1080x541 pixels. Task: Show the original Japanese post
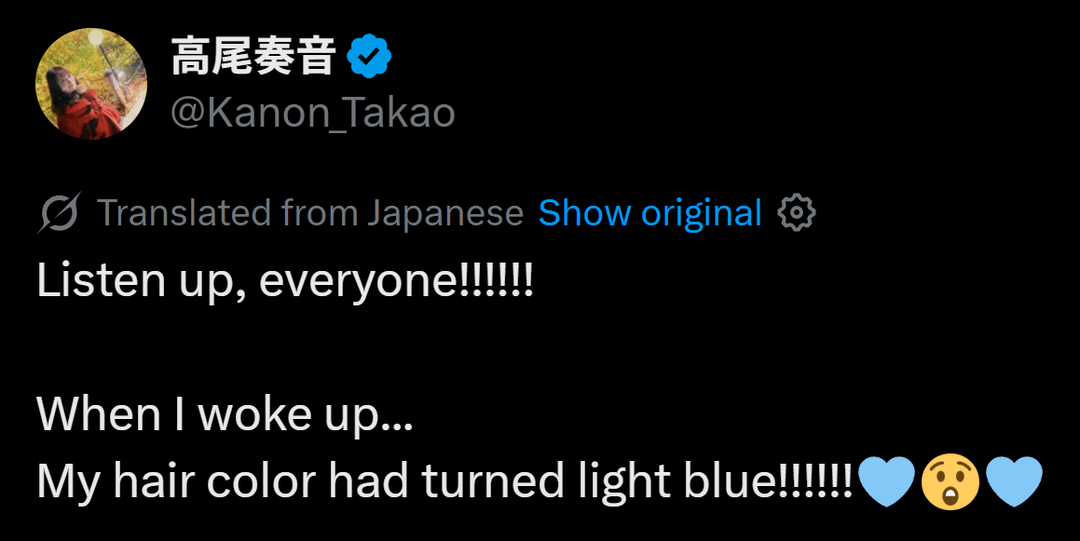[650, 213]
